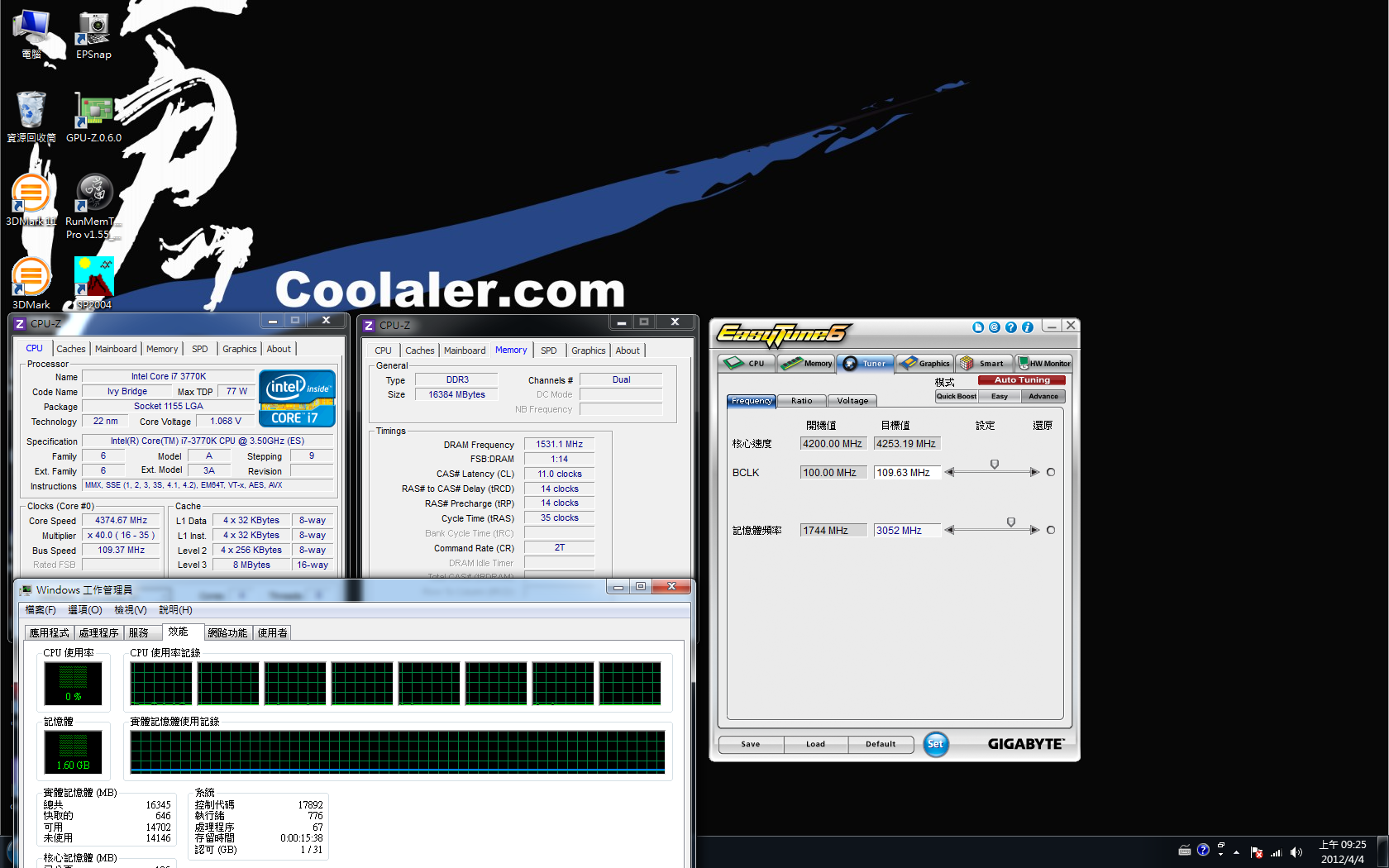Viewport: 1389px width, 868px height.
Task: Open the Action Center flag tray icon
Action: pyautogui.click(x=1257, y=851)
